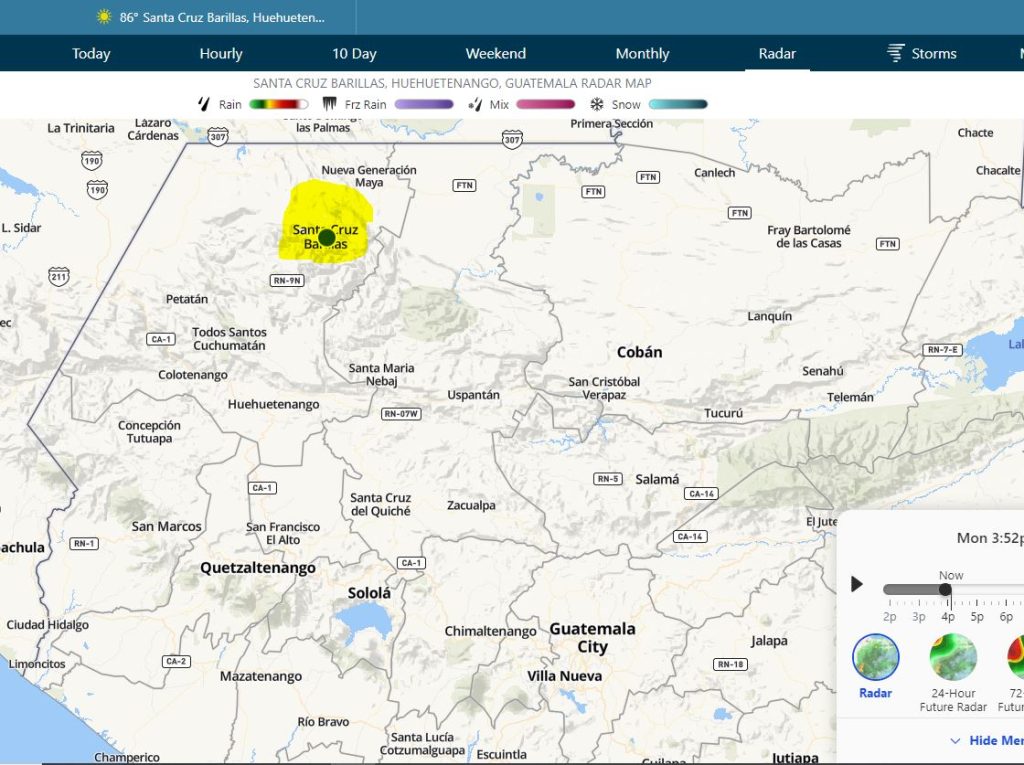The width and height of the screenshot is (1024, 765).
Task: Click the sunny weather icon beside 86°
Action: pos(104,18)
